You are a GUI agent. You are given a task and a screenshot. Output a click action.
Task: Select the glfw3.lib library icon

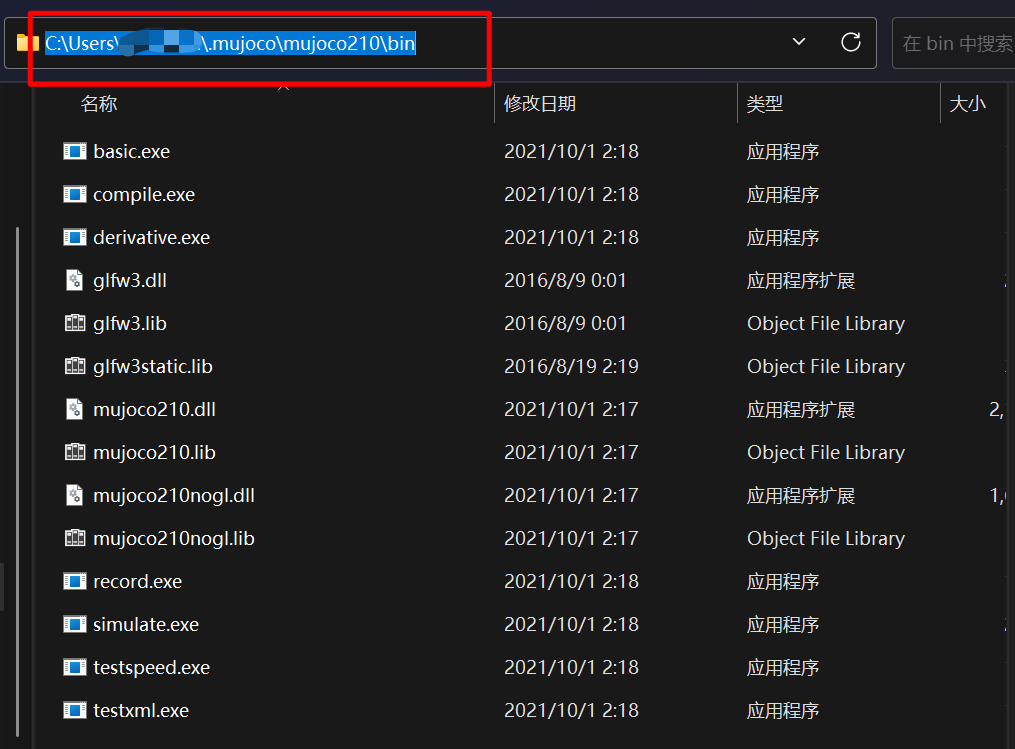click(74, 323)
